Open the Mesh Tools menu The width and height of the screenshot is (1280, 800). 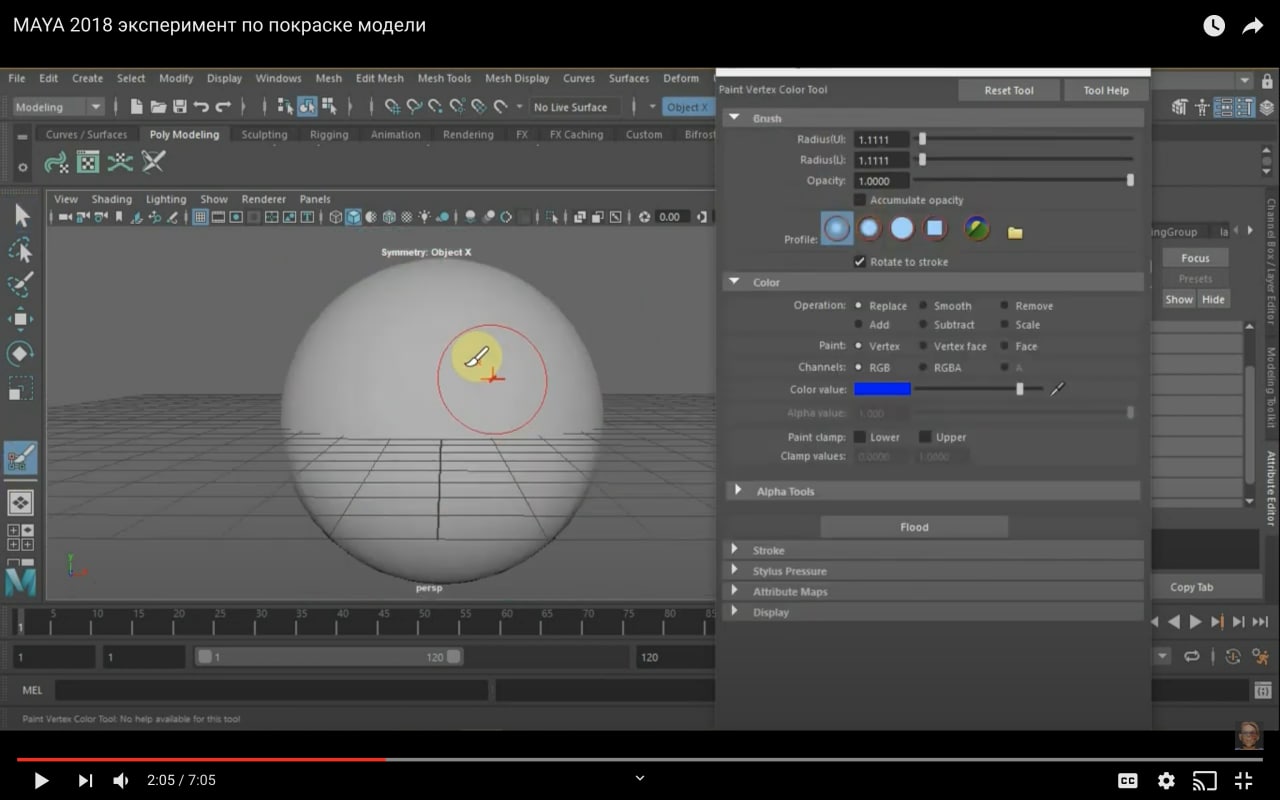pyautogui.click(x=444, y=78)
